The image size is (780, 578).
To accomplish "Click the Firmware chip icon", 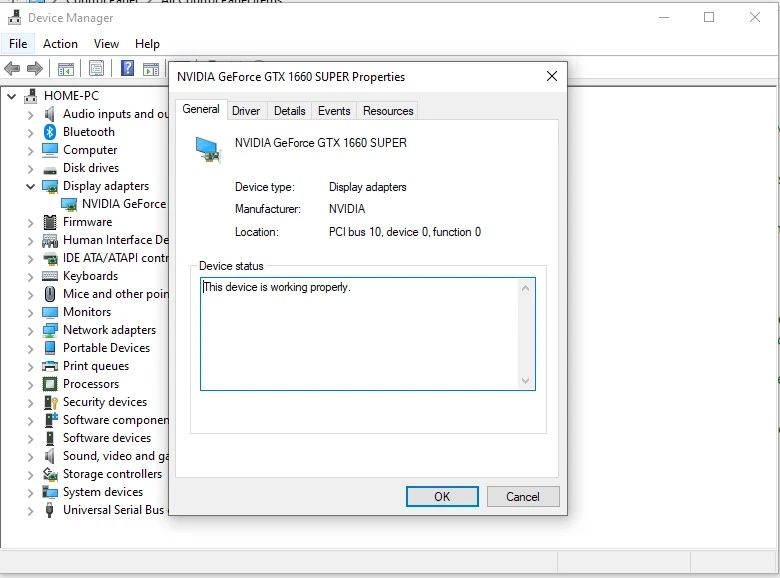I will [x=50, y=222].
